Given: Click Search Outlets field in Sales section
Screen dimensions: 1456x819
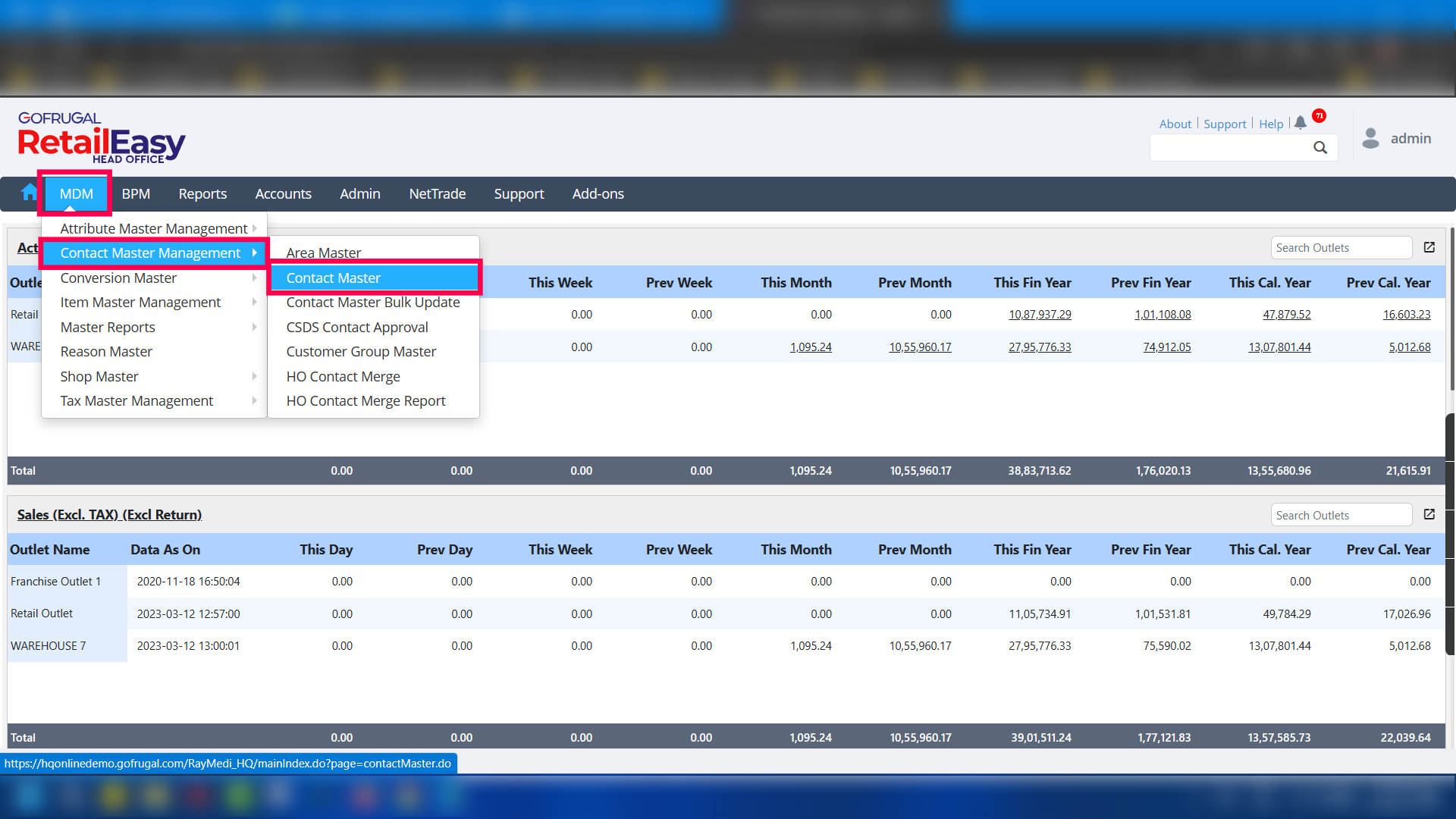Looking at the screenshot, I should pyautogui.click(x=1341, y=515).
